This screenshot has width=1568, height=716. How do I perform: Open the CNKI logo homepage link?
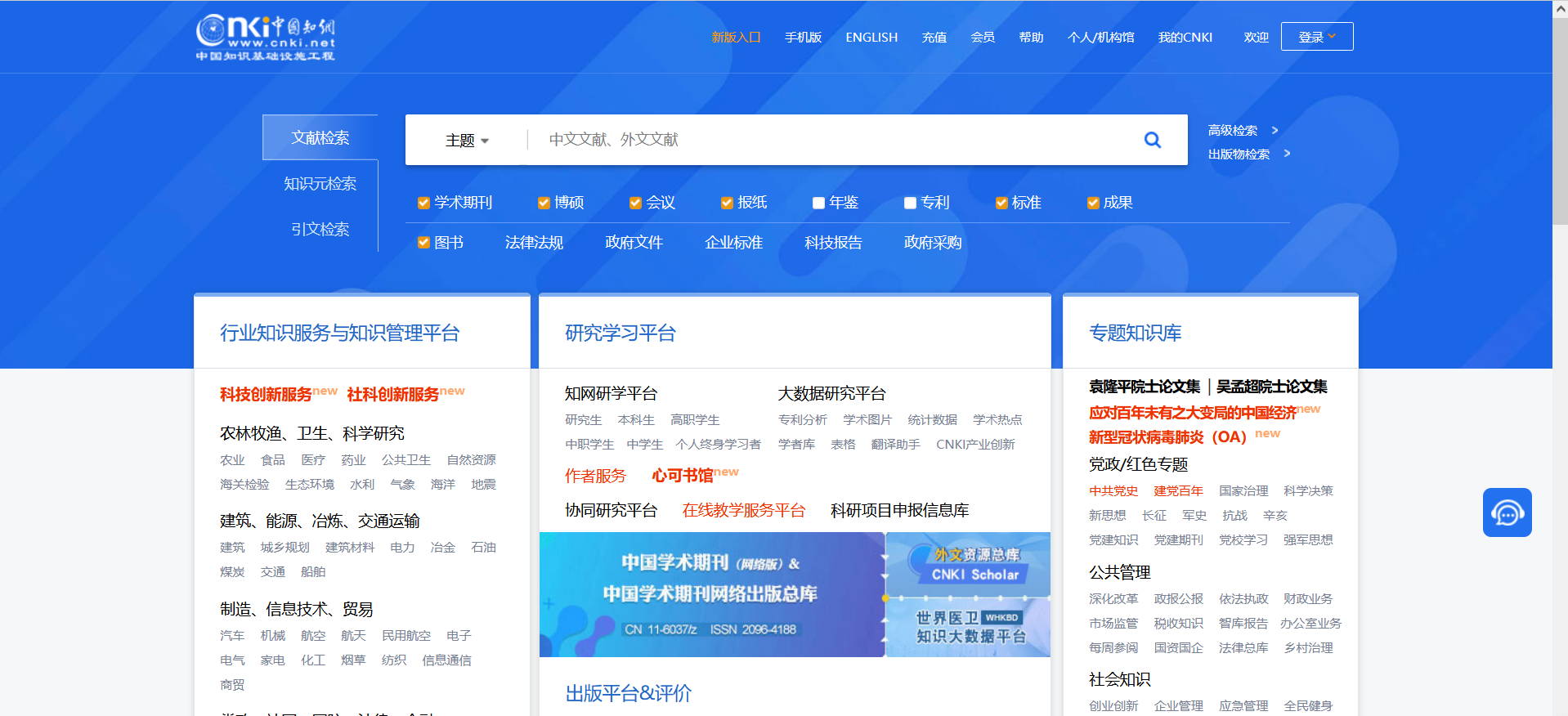pyautogui.click(x=266, y=37)
